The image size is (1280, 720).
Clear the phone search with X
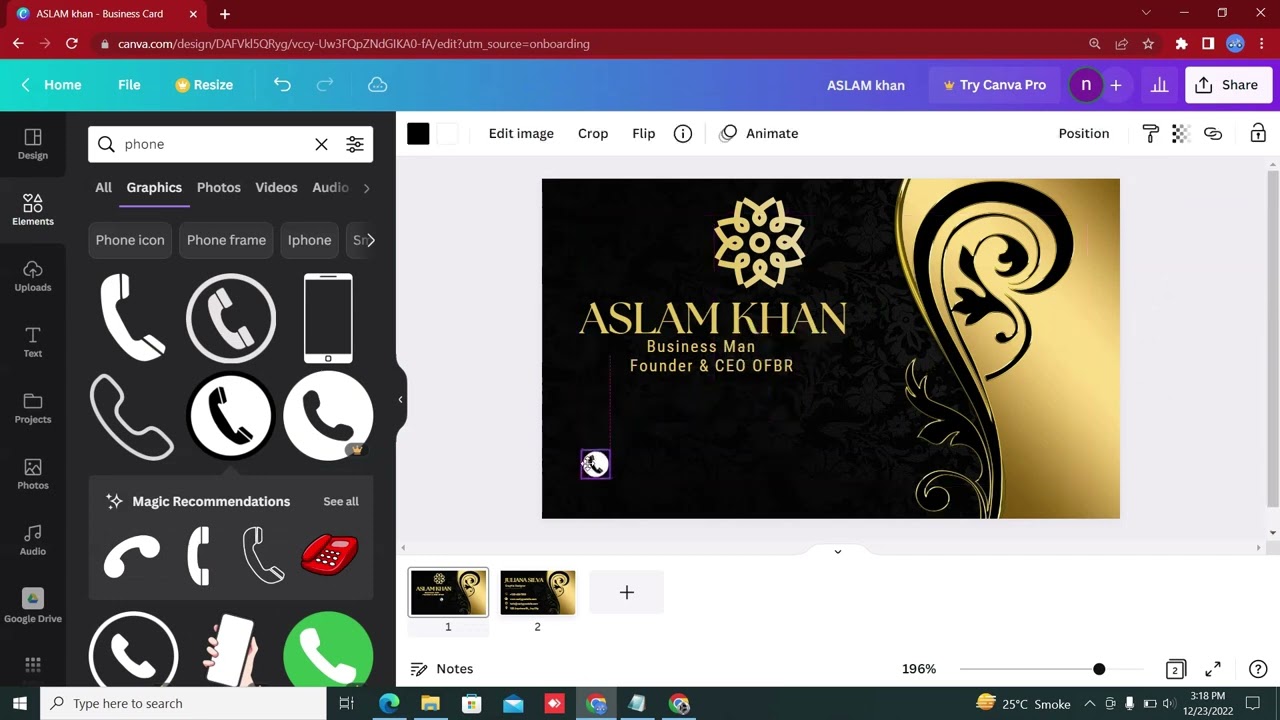tap(321, 144)
